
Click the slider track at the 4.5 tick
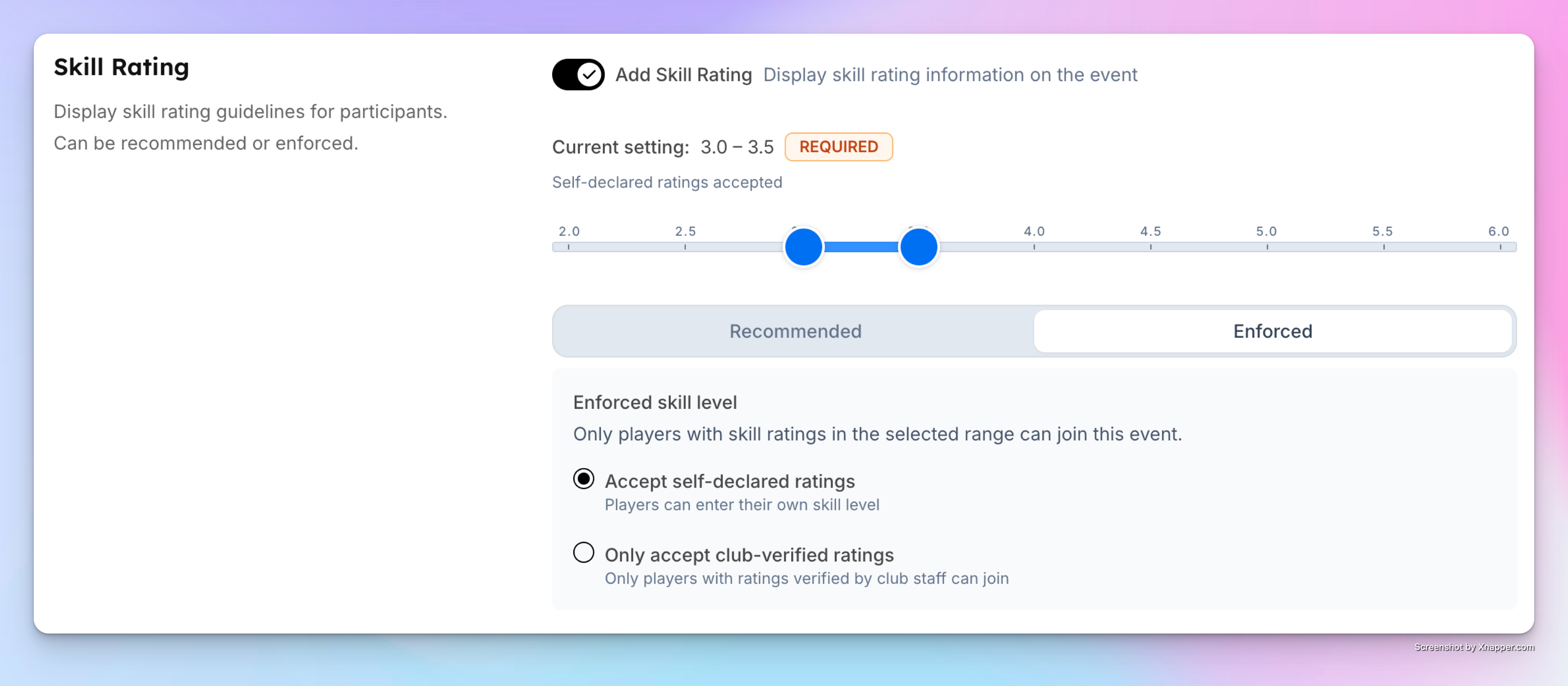[1150, 247]
